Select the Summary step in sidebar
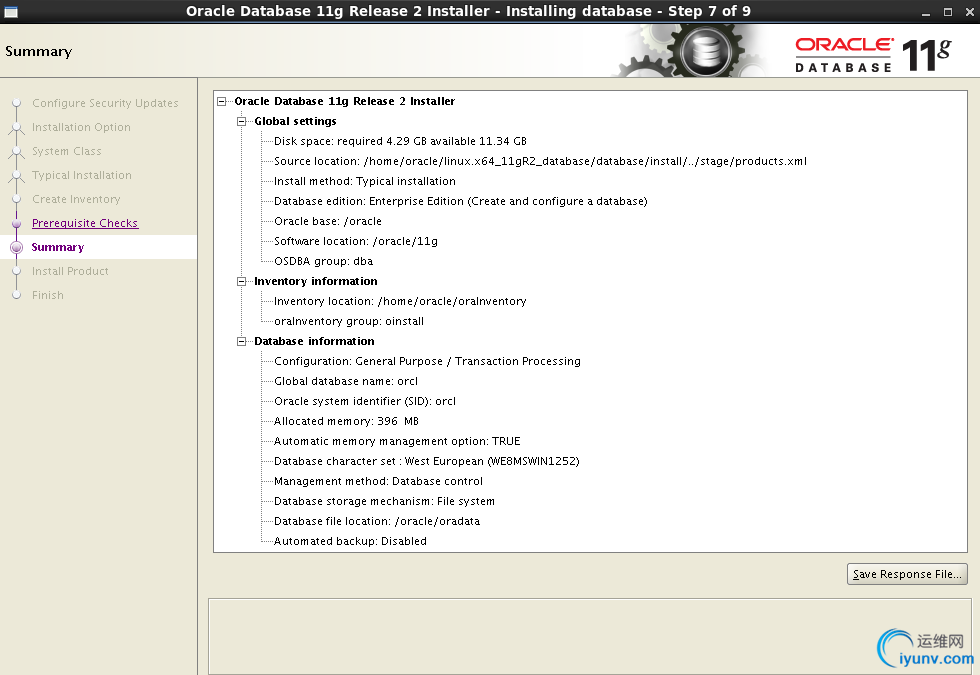 (58, 247)
